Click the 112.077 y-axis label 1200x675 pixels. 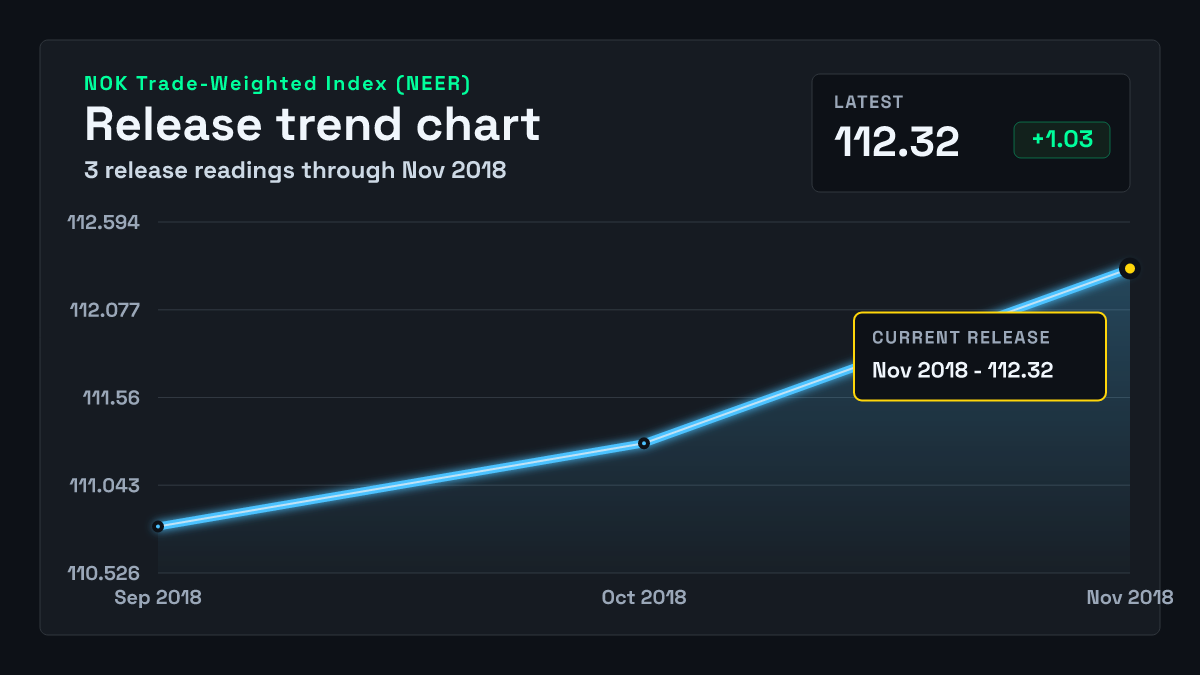(x=105, y=310)
